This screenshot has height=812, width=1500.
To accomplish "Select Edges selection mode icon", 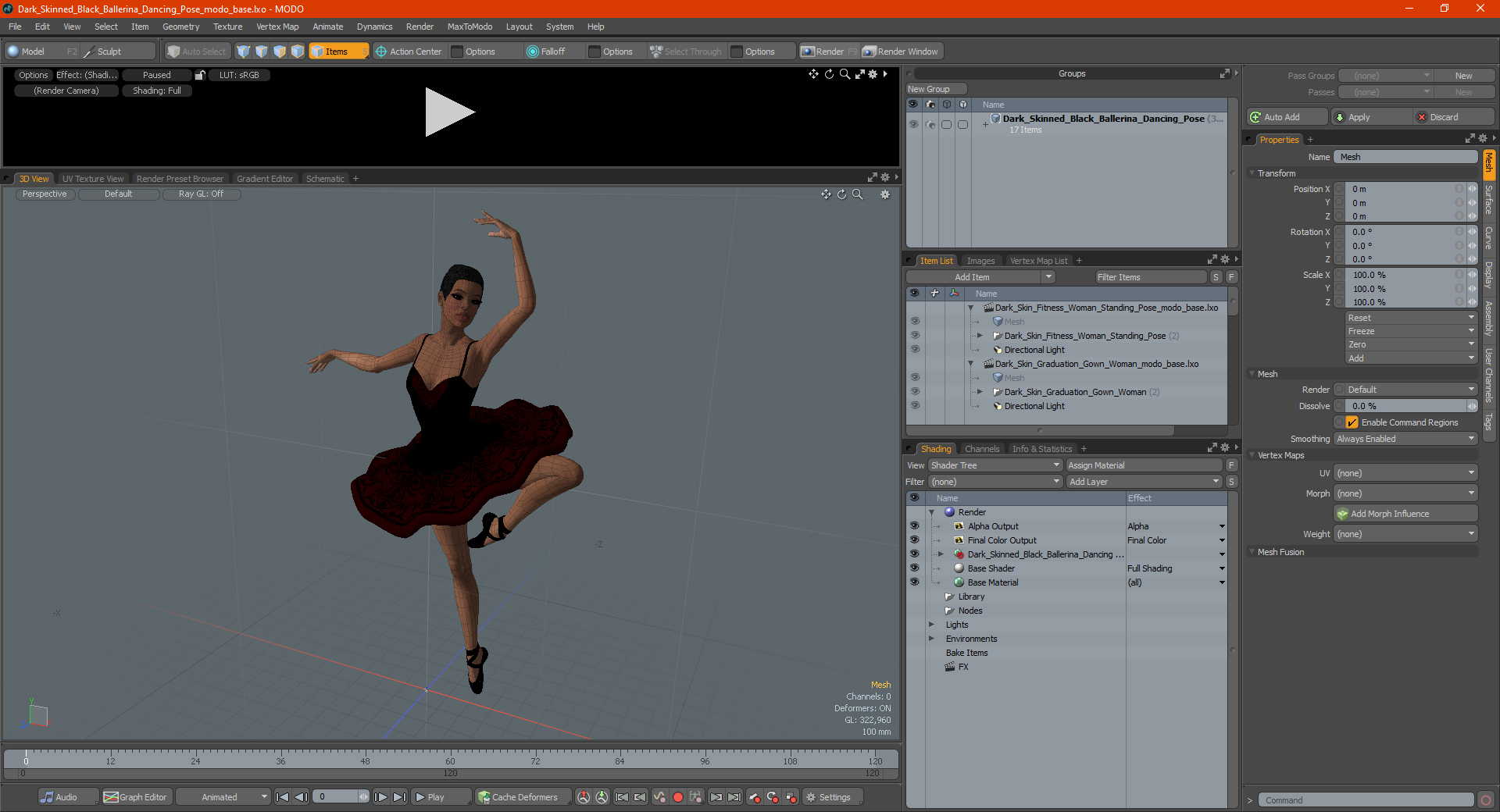I will click(262, 52).
